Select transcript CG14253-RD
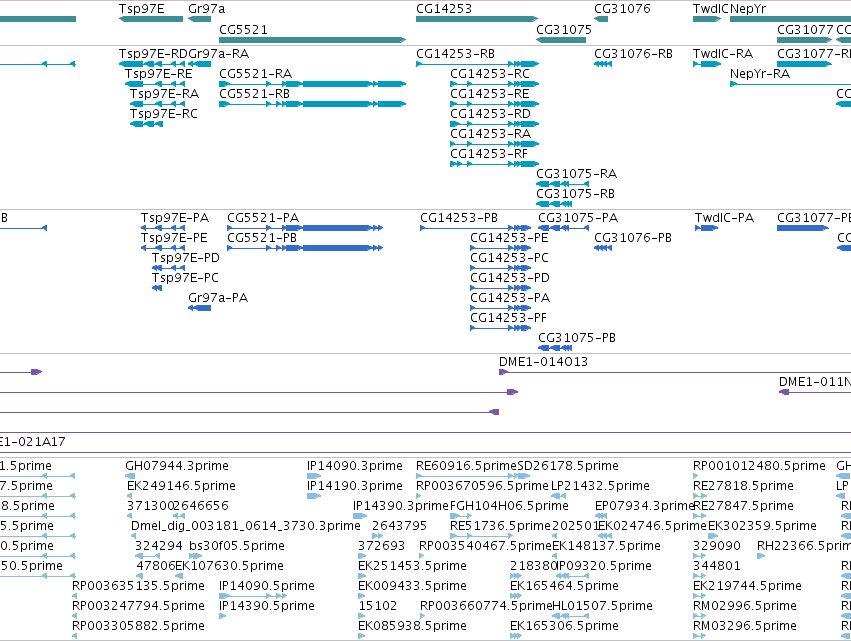Image resolution: width=851 pixels, height=641 pixels. (x=494, y=124)
